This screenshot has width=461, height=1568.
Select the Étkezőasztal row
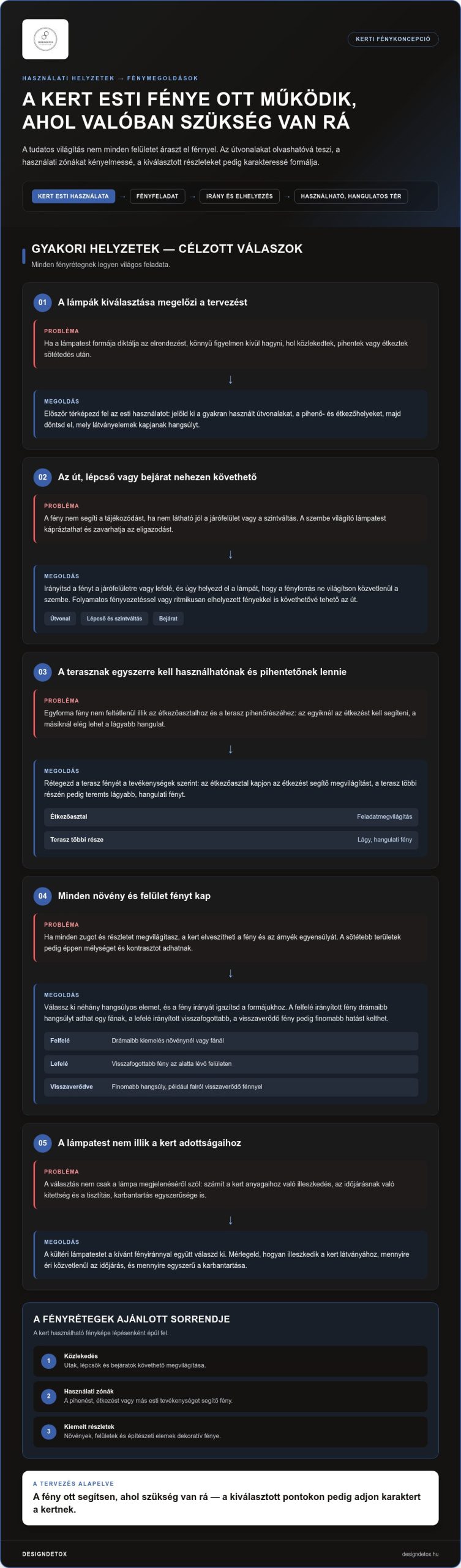point(231,817)
